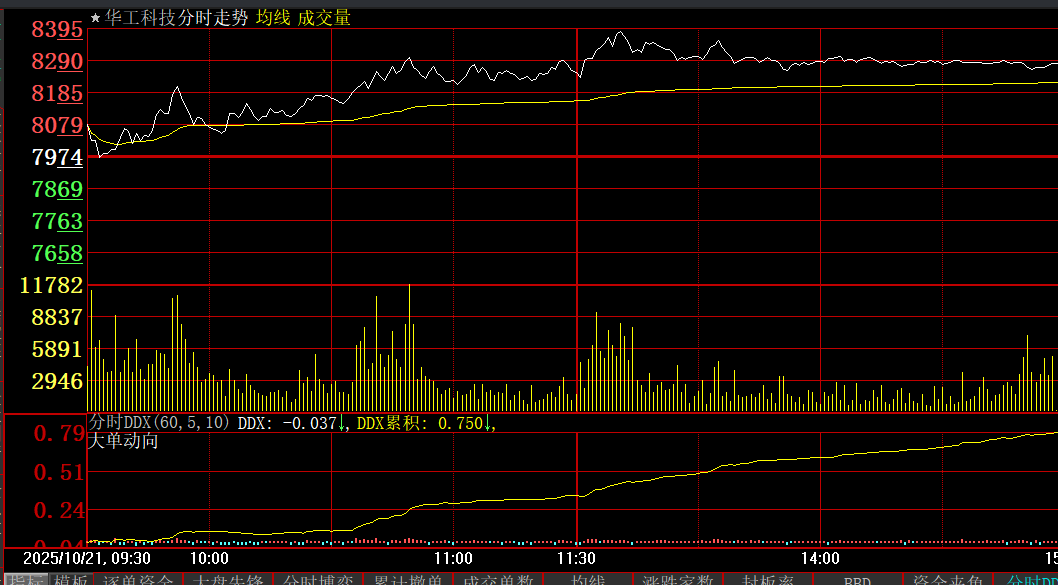Image resolution: width=1058 pixels, height=585 pixels.
Task: Click the white 7974 baseline price label
Action: pos(57,157)
